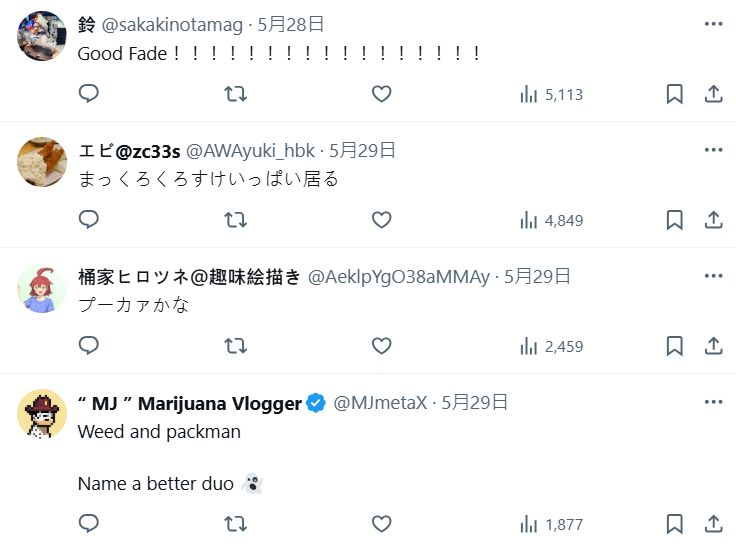
Task: Click the pixel-art avatar of MJ
Action: click(42, 414)
